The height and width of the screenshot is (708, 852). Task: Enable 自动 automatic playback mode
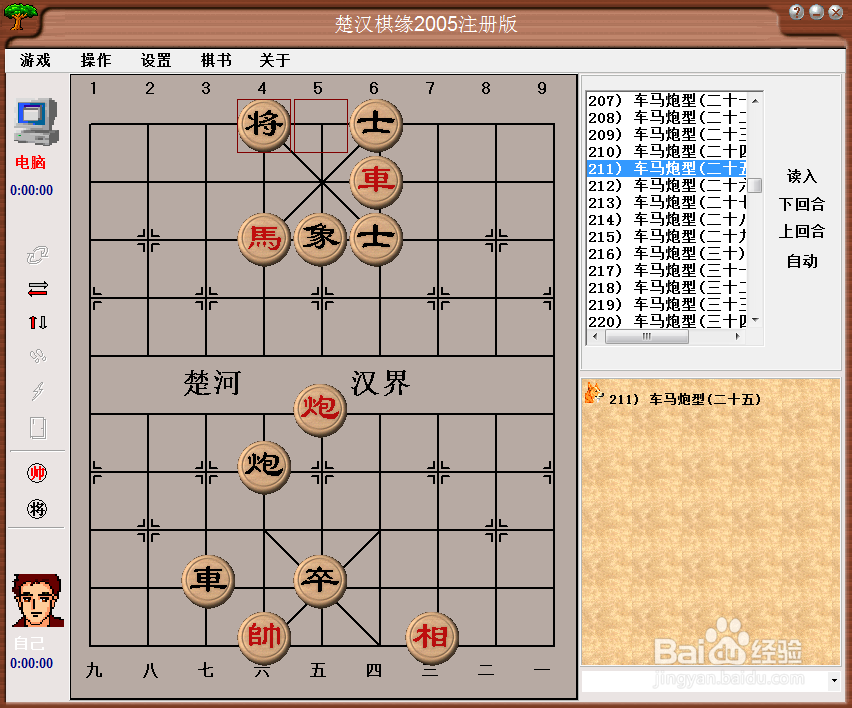pos(801,262)
